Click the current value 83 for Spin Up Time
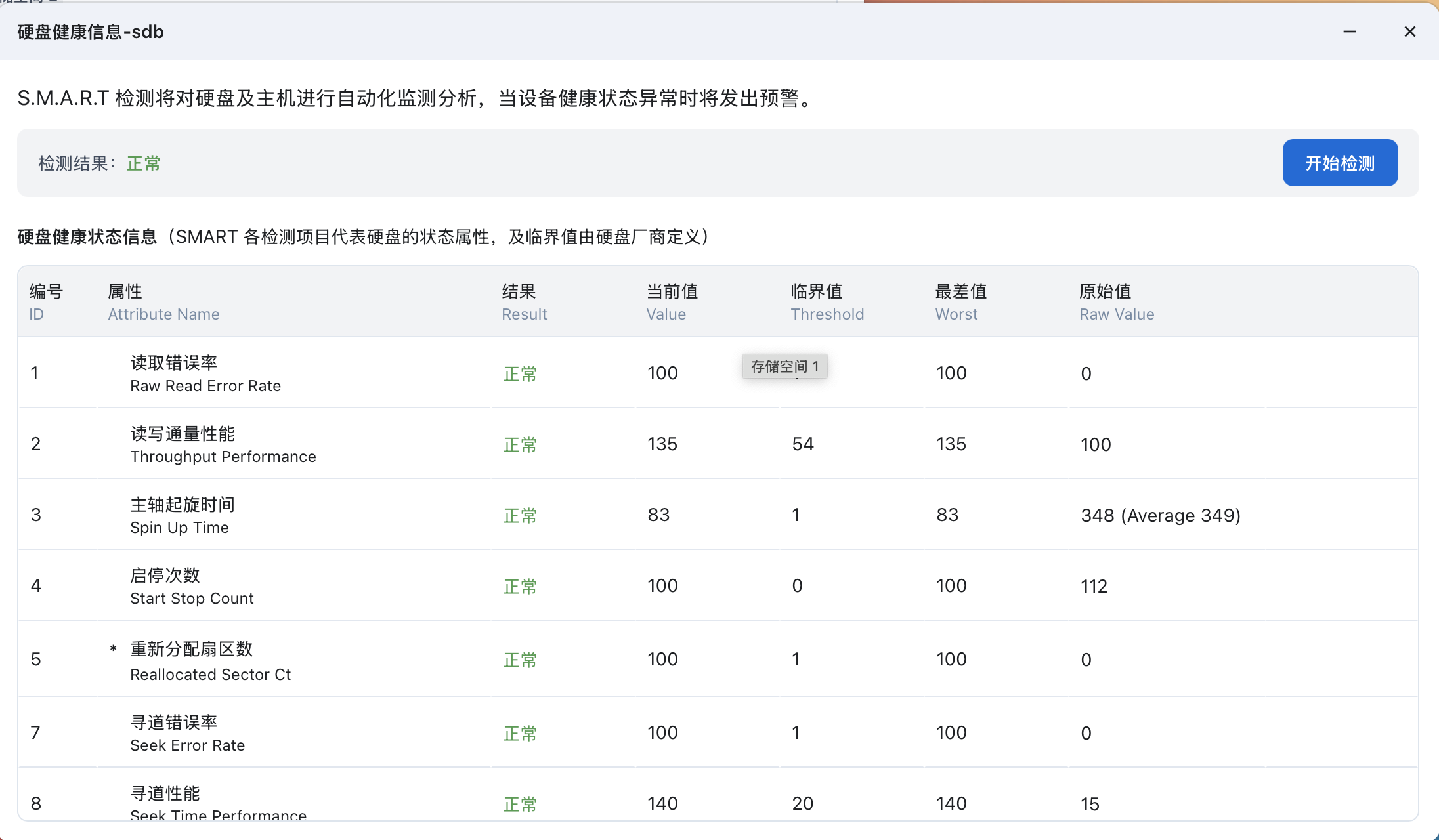The width and height of the screenshot is (1439, 840). point(658,515)
